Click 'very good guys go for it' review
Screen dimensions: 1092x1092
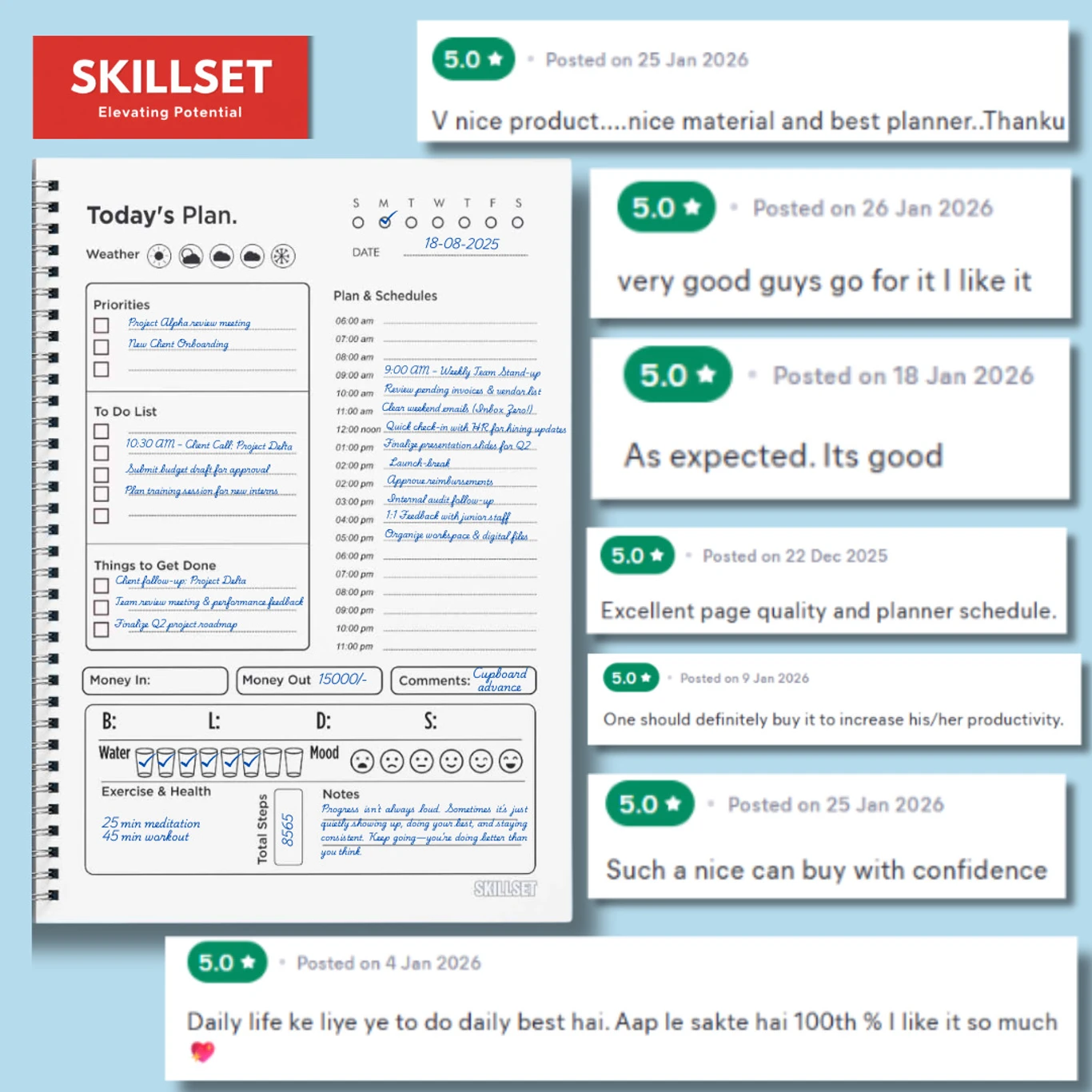pos(824,281)
